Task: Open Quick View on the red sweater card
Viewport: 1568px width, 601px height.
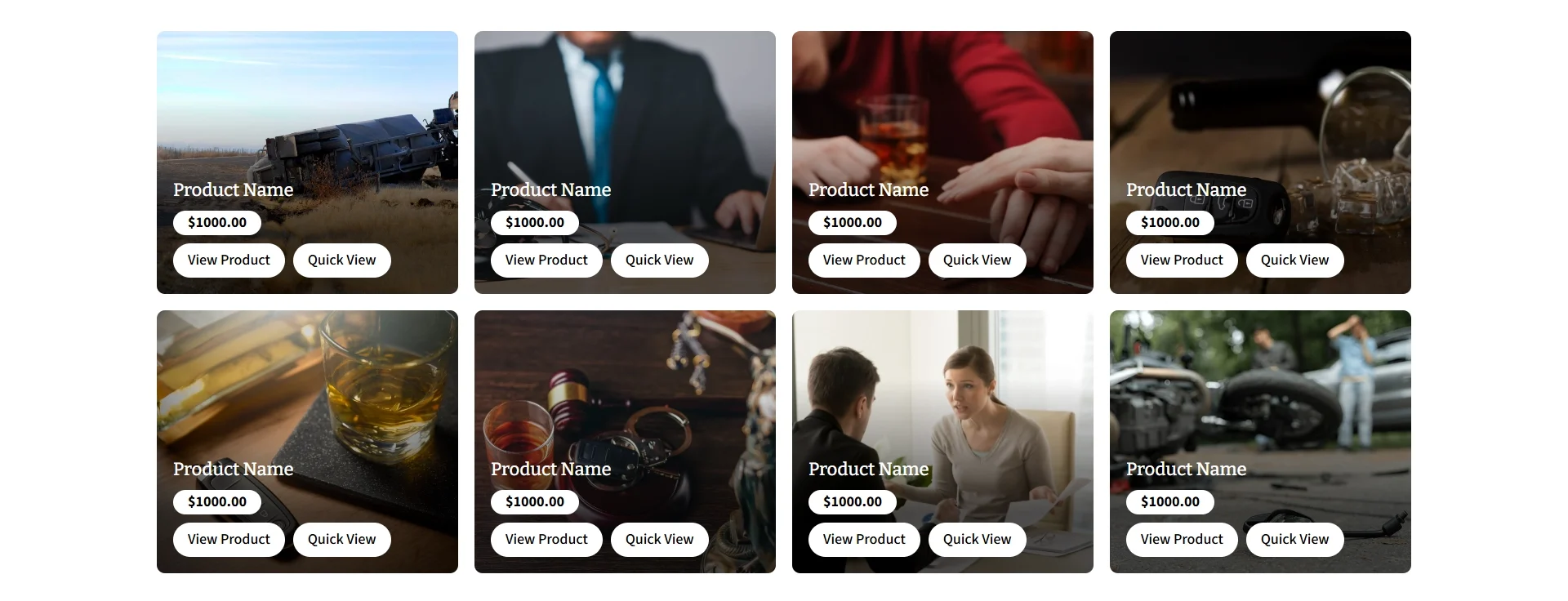Action: (977, 260)
